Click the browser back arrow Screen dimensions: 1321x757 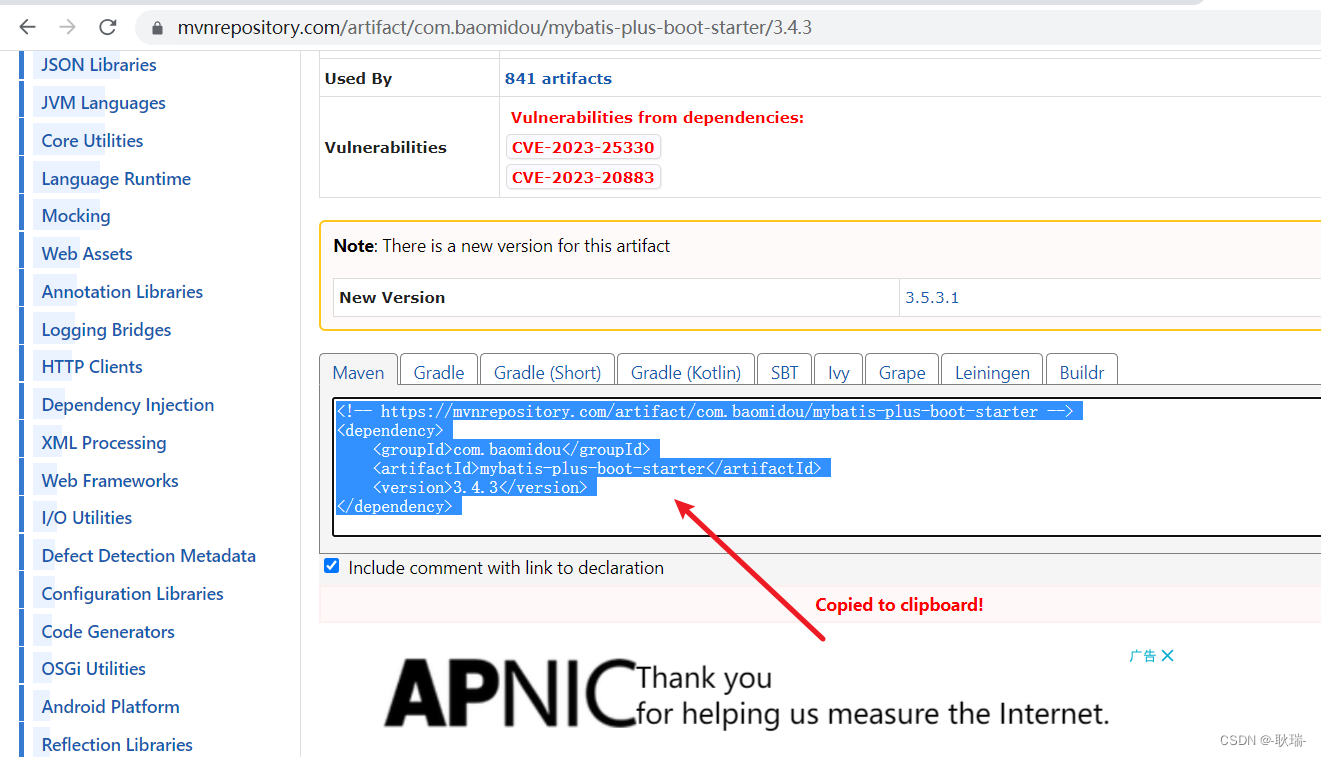28,27
